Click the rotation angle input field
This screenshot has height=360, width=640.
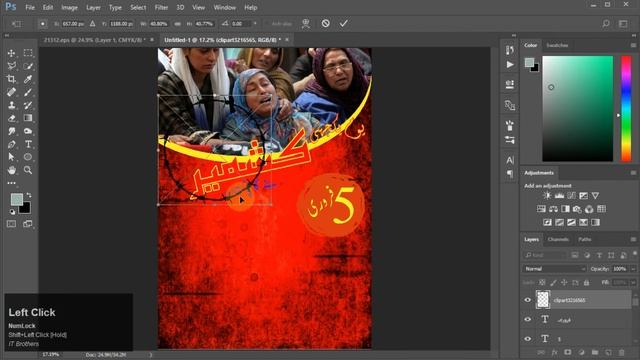click(241, 24)
